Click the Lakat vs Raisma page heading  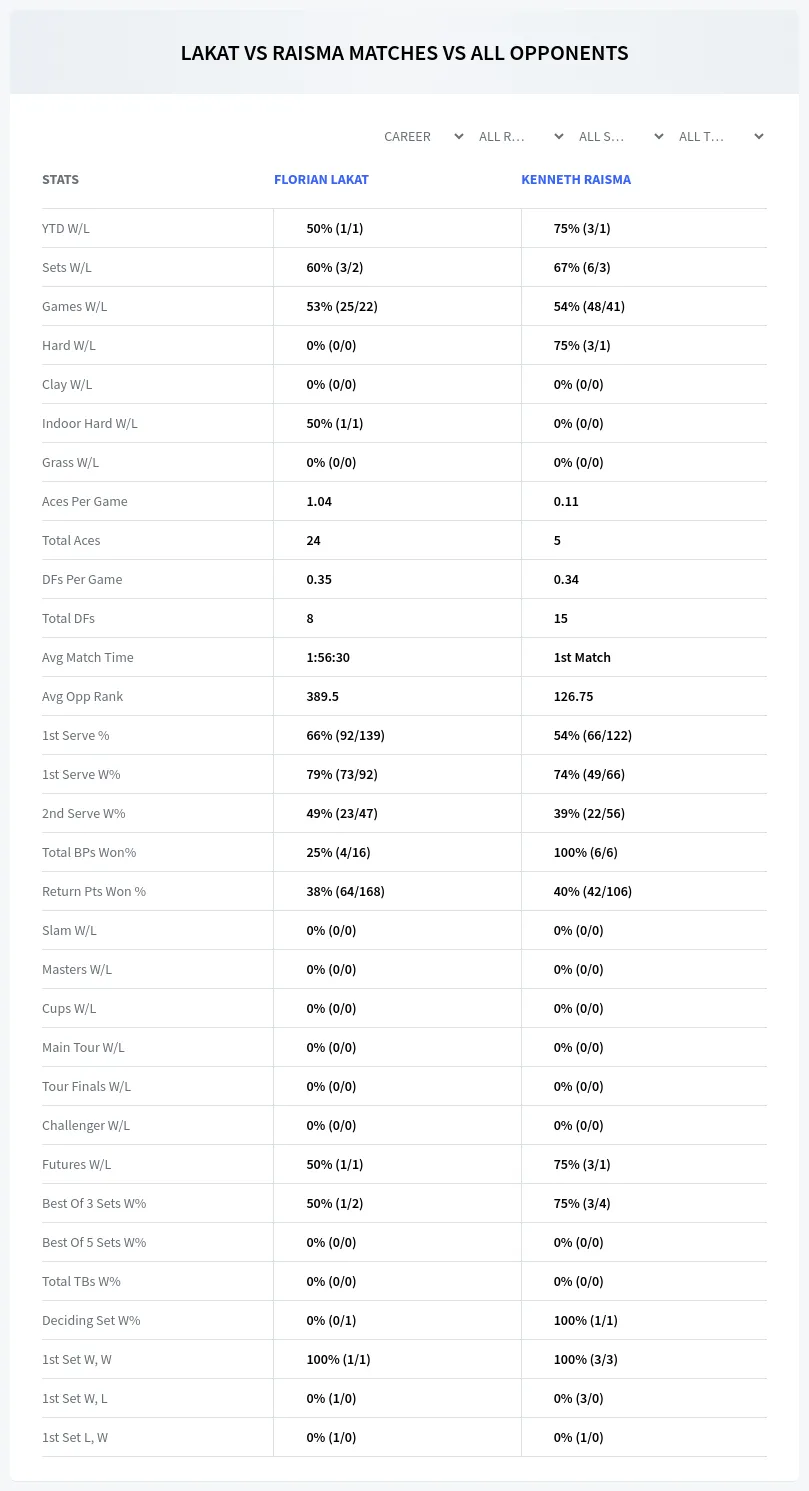(x=404, y=53)
